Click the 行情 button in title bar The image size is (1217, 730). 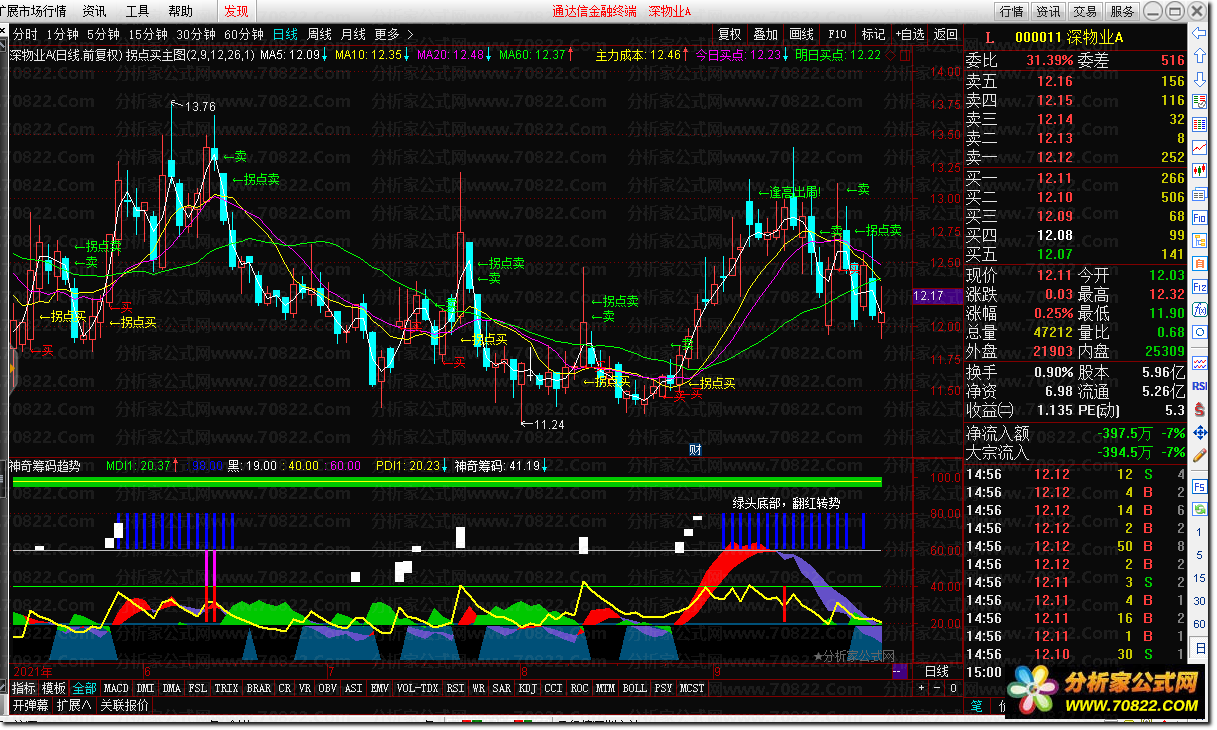pyautogui.click(x=1011, y=11)
